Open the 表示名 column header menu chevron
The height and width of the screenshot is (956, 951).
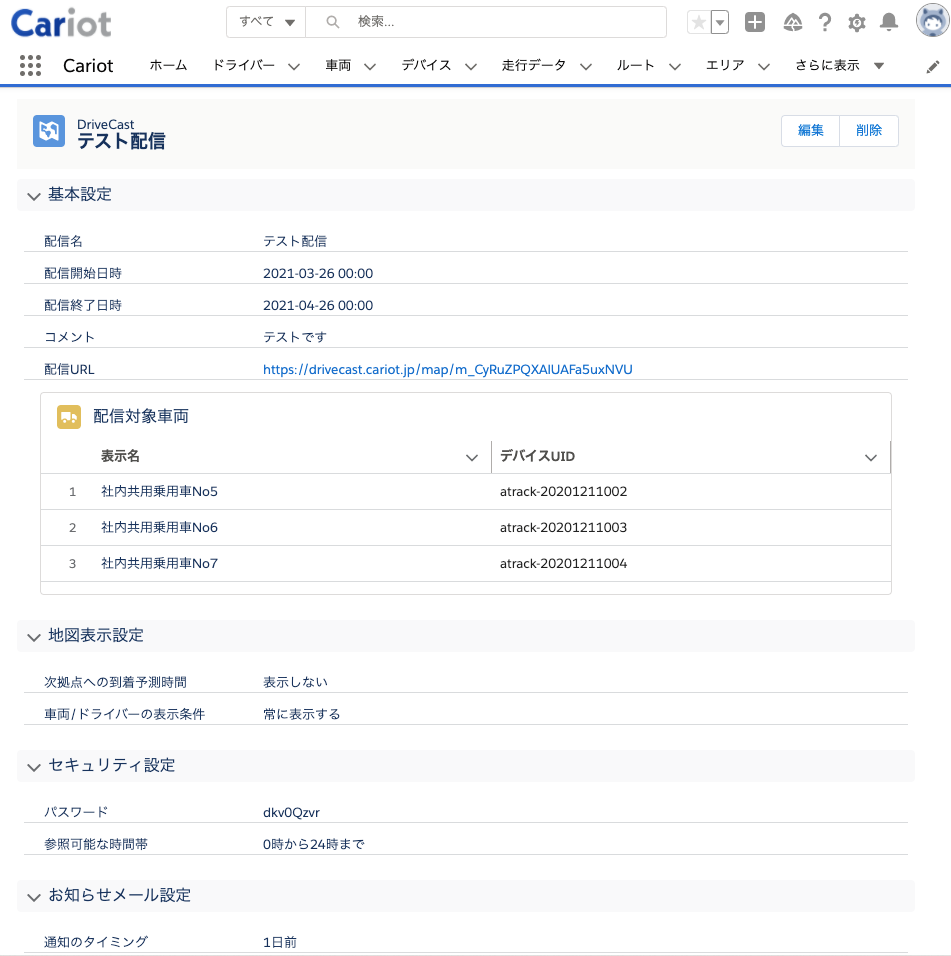(x=471, y=457)
